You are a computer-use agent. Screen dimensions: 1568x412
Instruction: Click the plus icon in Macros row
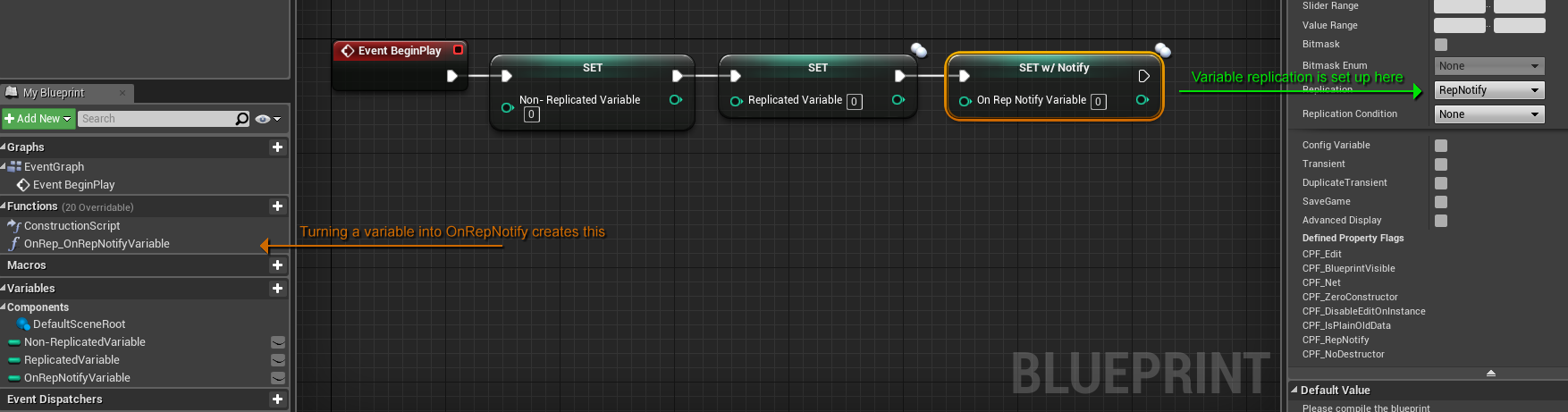coord(277,265)
